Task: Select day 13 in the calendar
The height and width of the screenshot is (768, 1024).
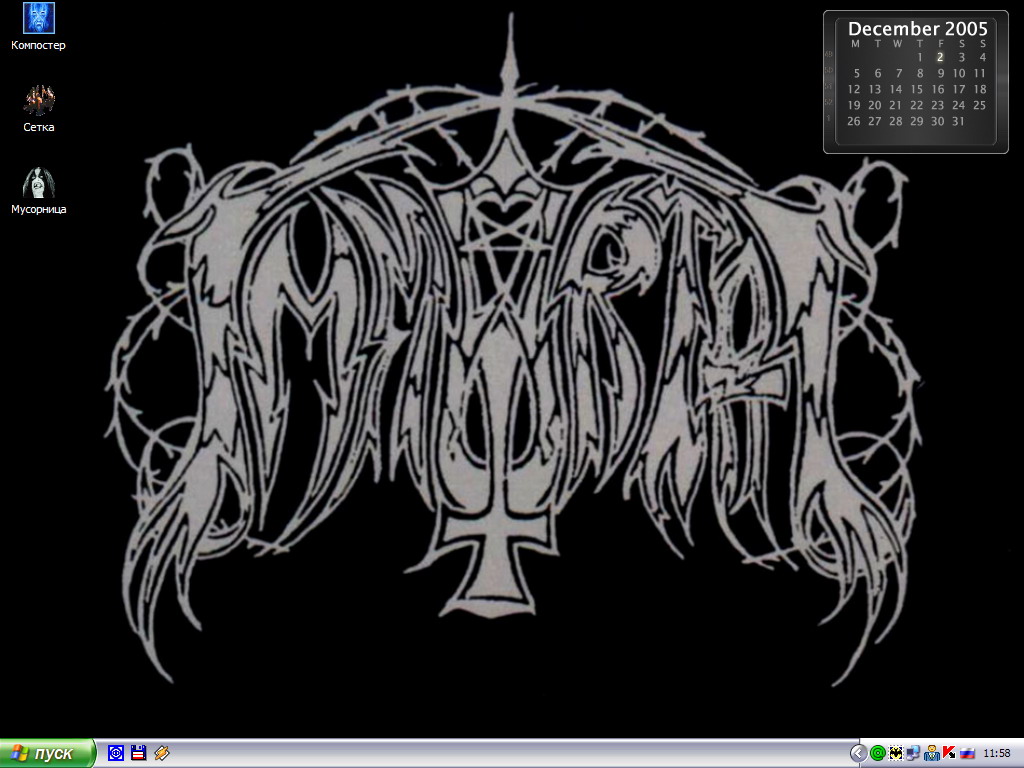Action: [x=875, y=89]
